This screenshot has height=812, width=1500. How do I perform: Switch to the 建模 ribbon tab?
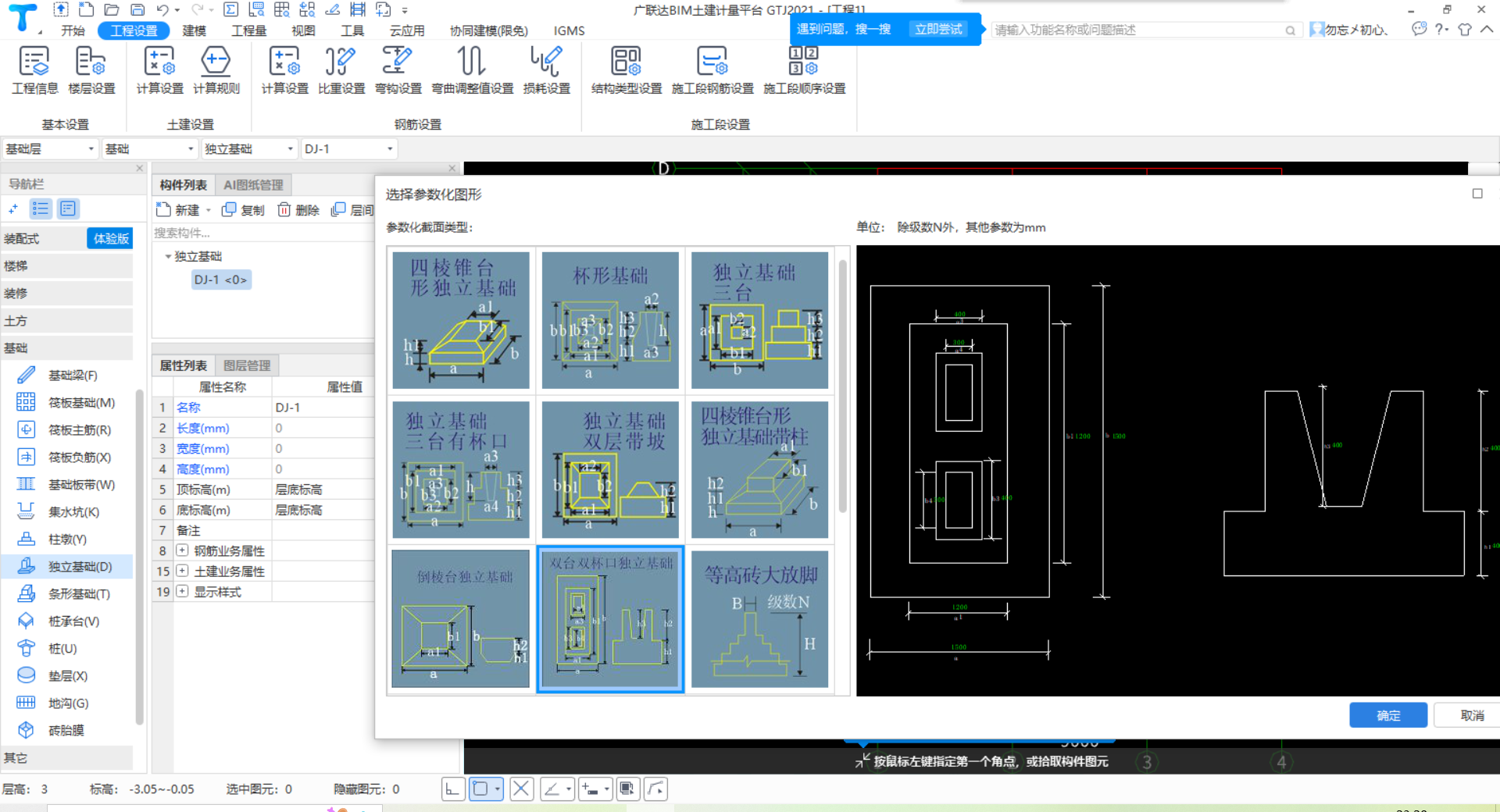[x=194, y=30]
